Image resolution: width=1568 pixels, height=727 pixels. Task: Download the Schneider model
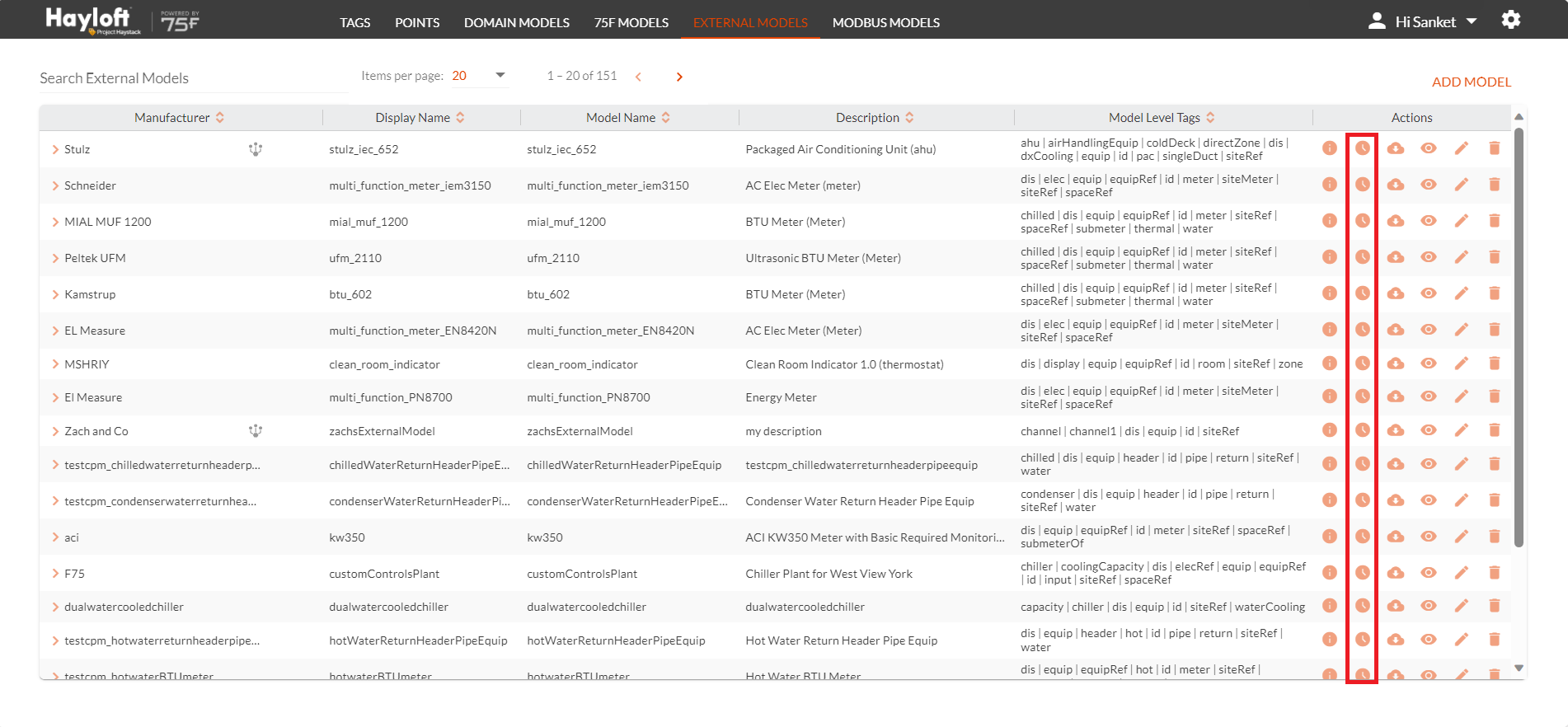tap(1396, 185)
